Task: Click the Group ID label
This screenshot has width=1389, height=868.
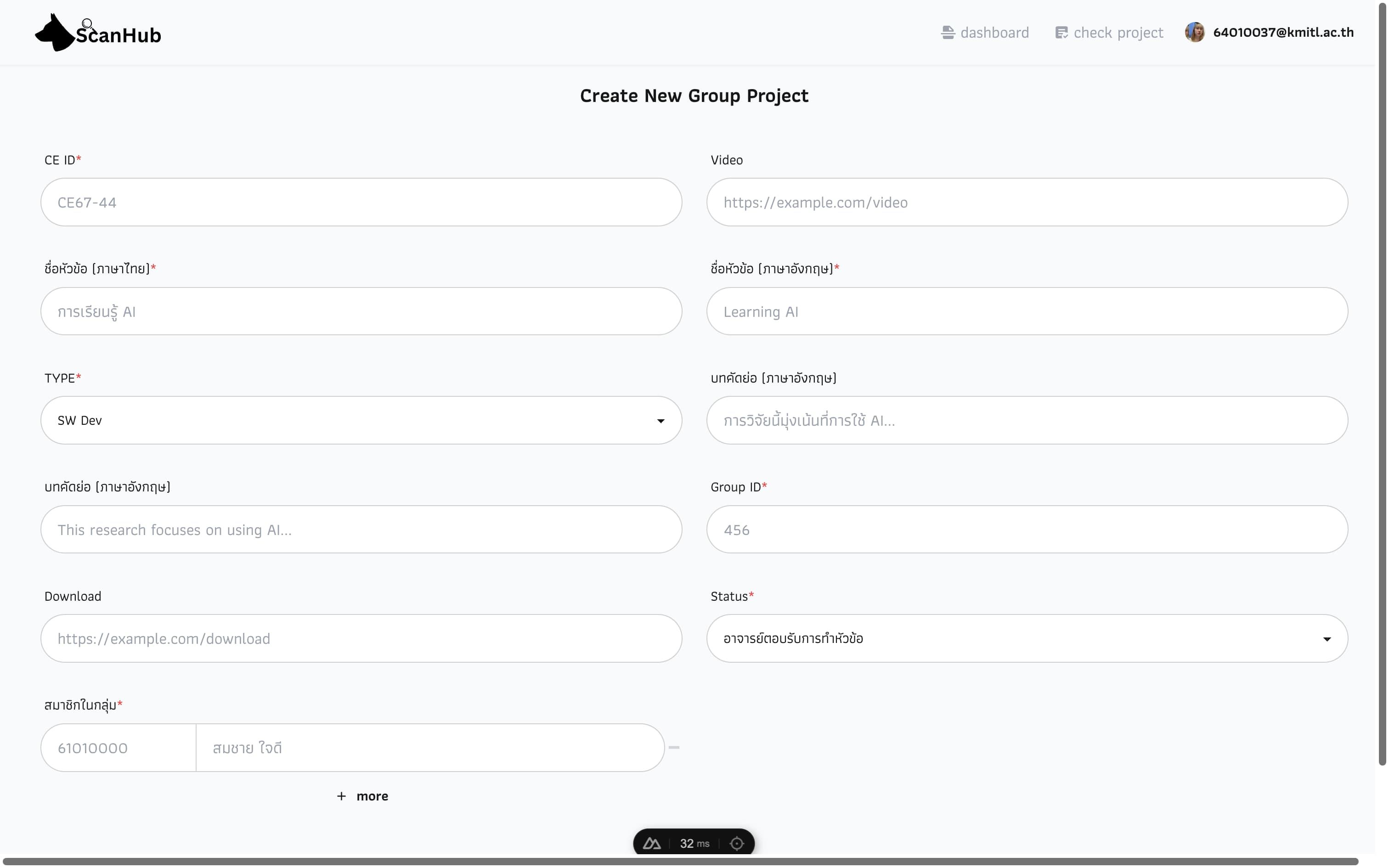Action: 739,487
